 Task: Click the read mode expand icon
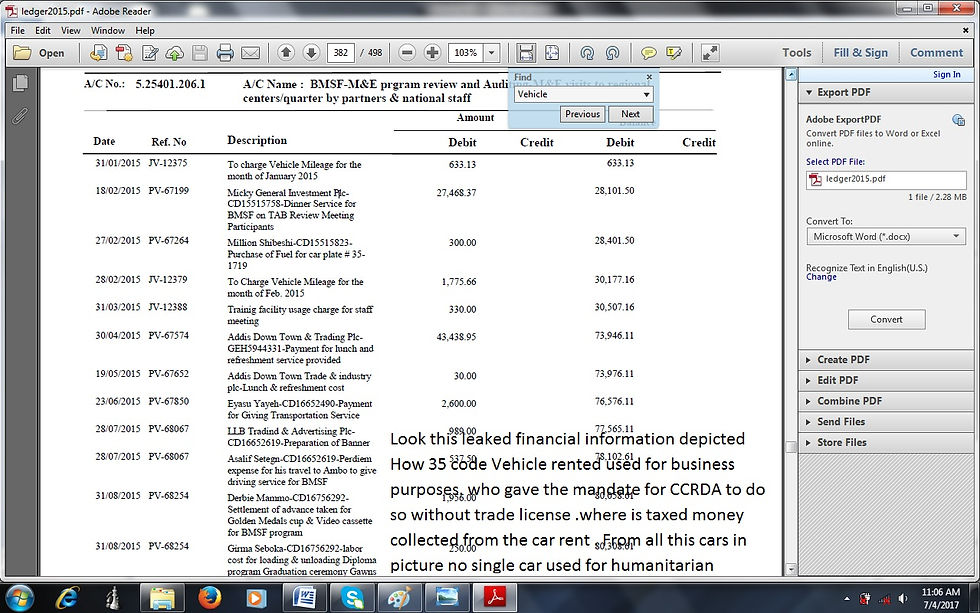point(710,53)
